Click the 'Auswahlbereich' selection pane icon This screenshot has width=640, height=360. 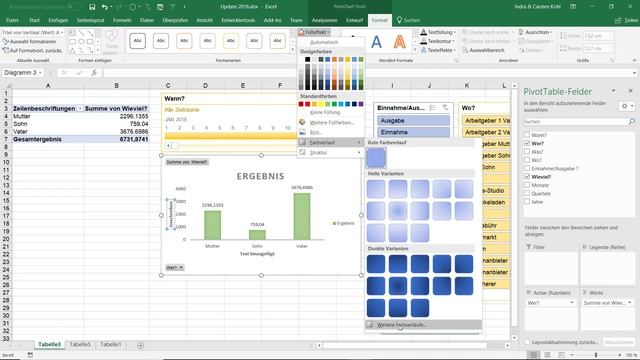click(x=465, y=50)
